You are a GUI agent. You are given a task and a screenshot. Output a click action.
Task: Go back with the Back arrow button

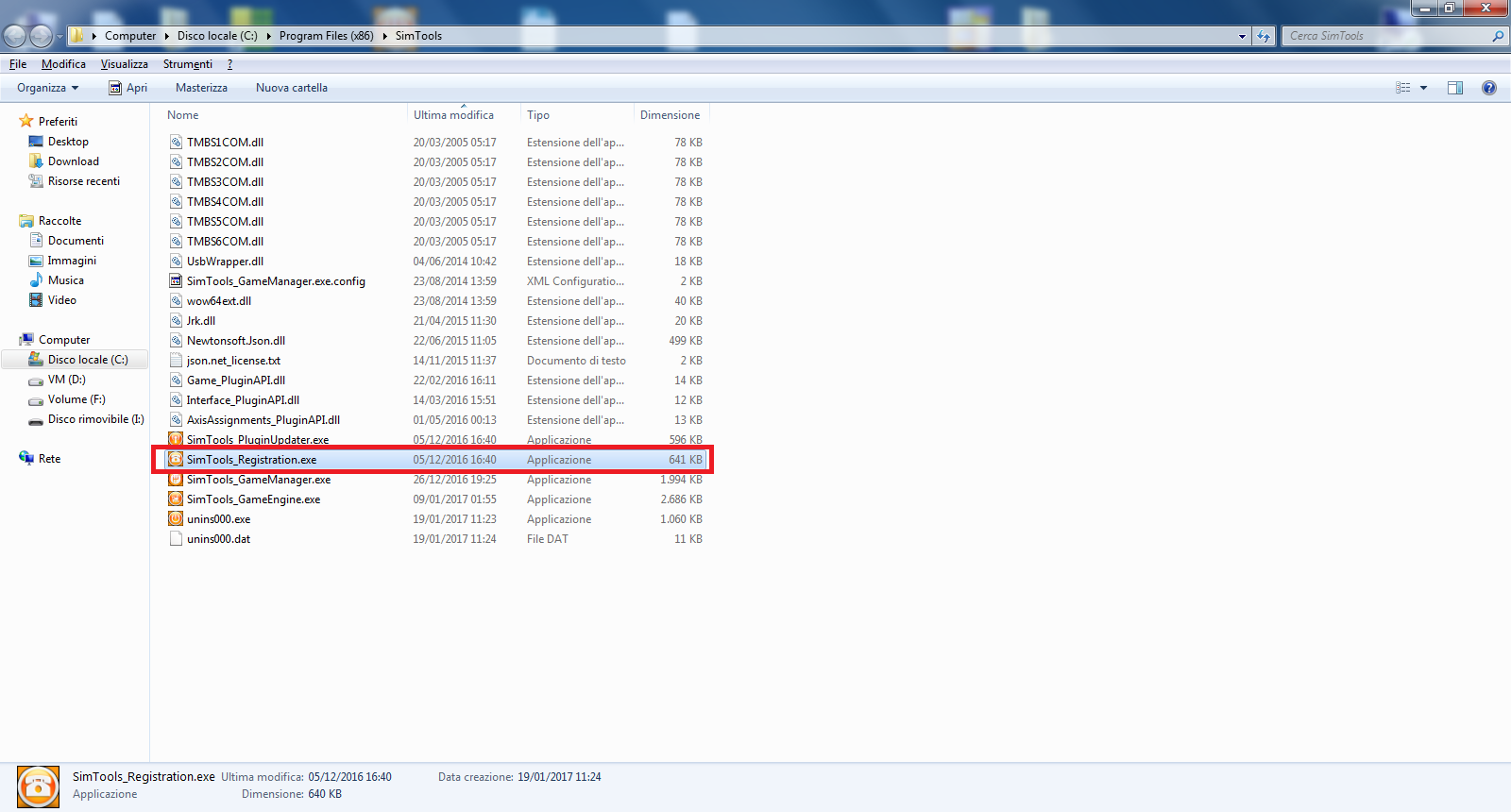14,36
